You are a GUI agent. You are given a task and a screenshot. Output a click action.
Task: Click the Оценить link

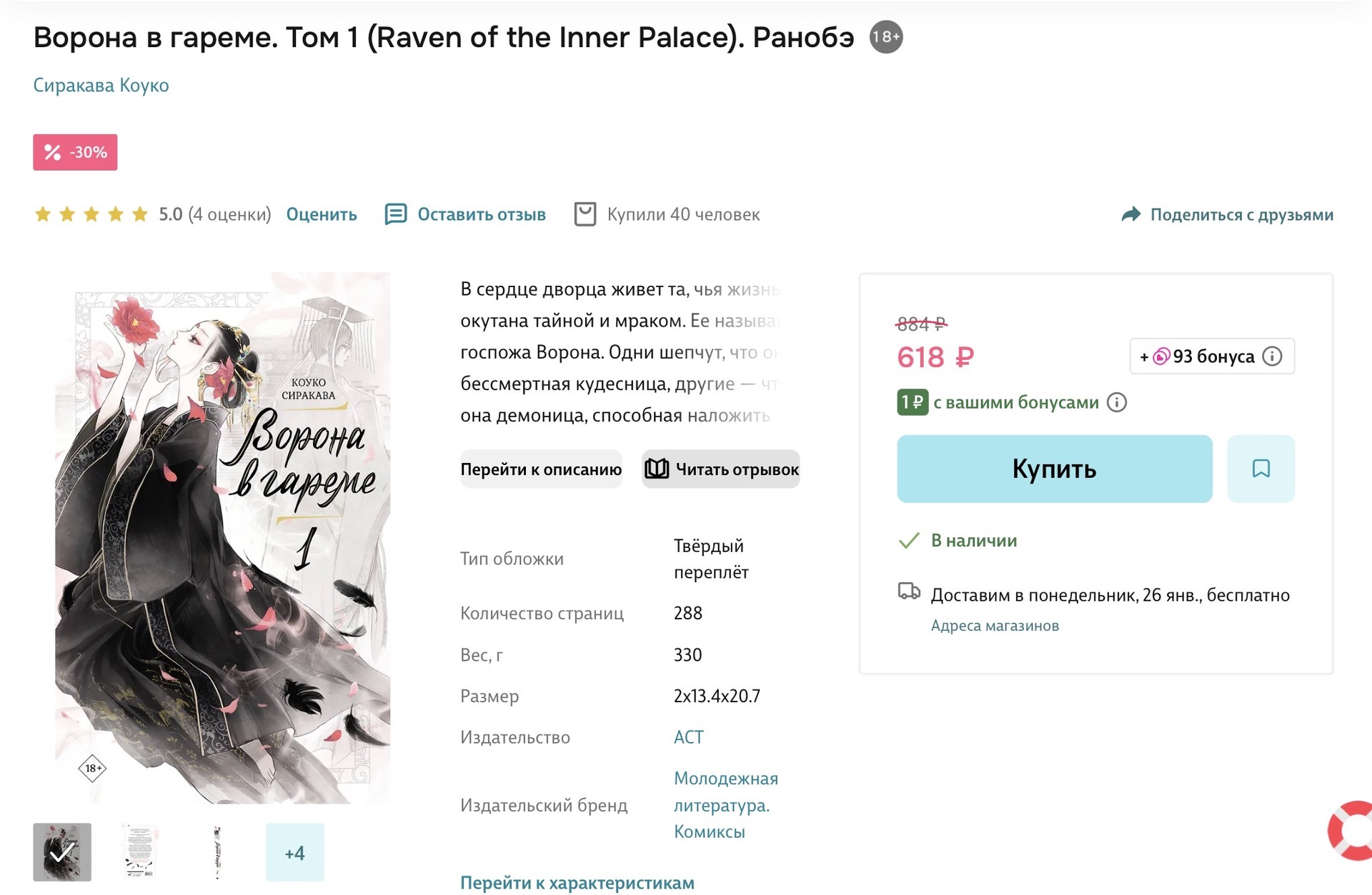click(322, 214)
